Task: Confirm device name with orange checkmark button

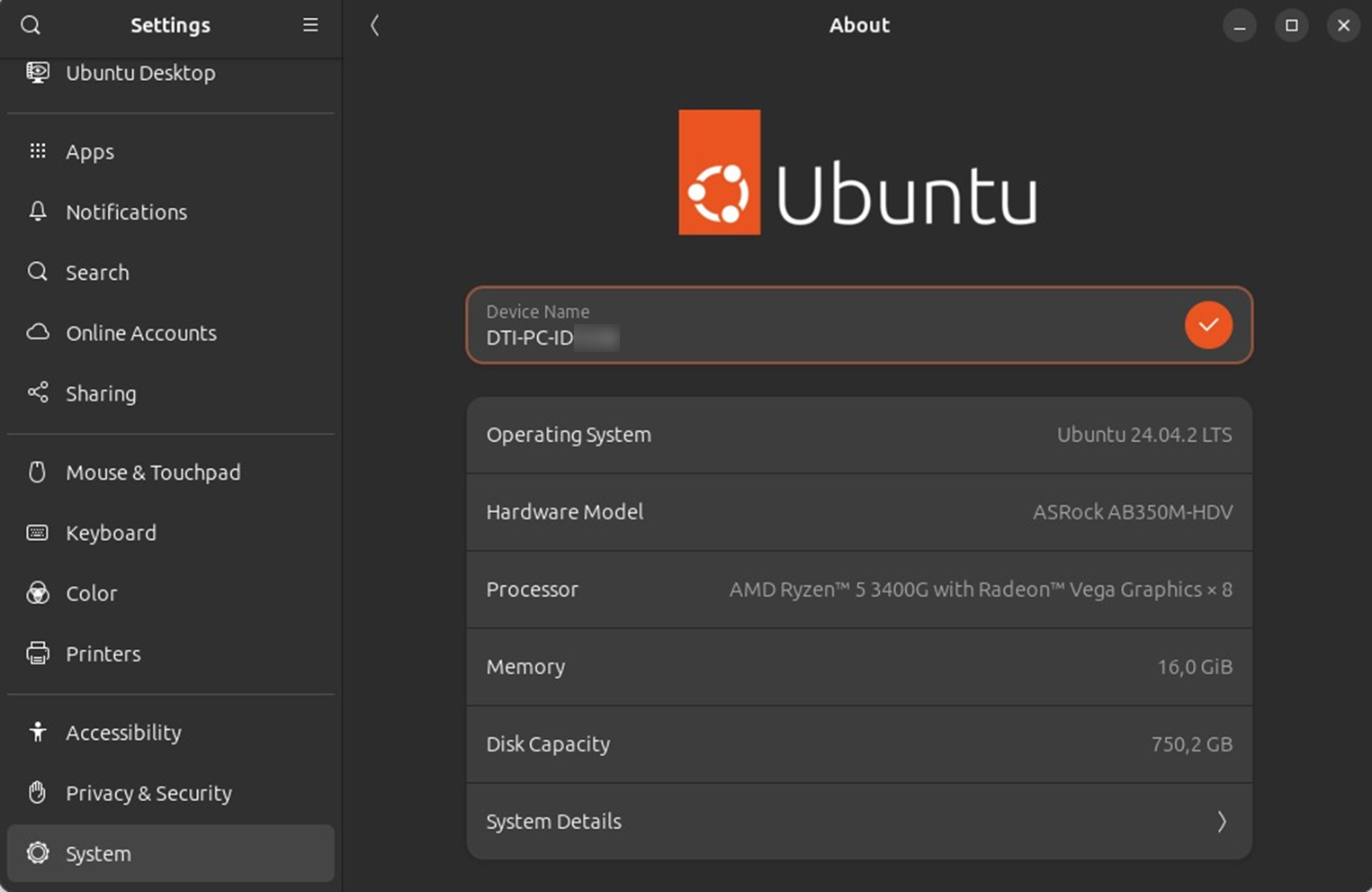Action: point(1208,325)
